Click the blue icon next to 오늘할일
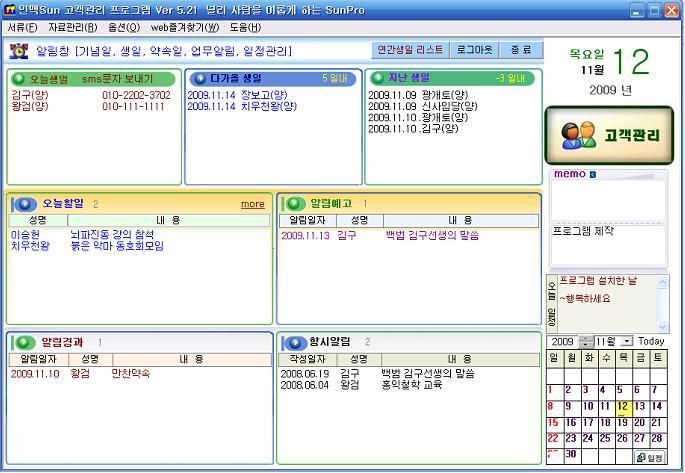This screenshot has height=473, width=685. pyautogui.click(x=24, y=204)
